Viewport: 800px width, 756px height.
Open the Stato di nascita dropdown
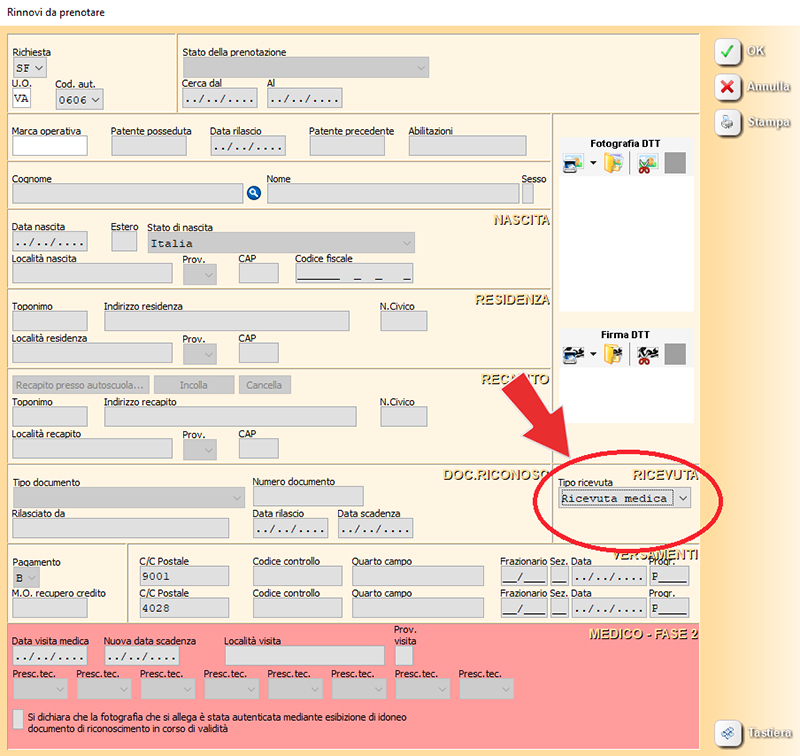pos(405,242)
